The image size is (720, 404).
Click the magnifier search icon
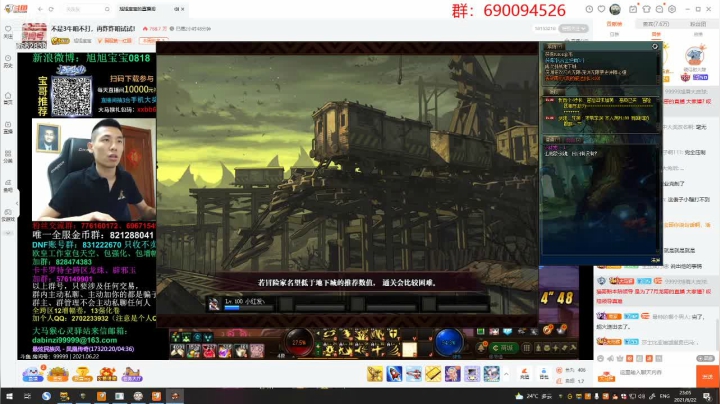click(107, 9)
